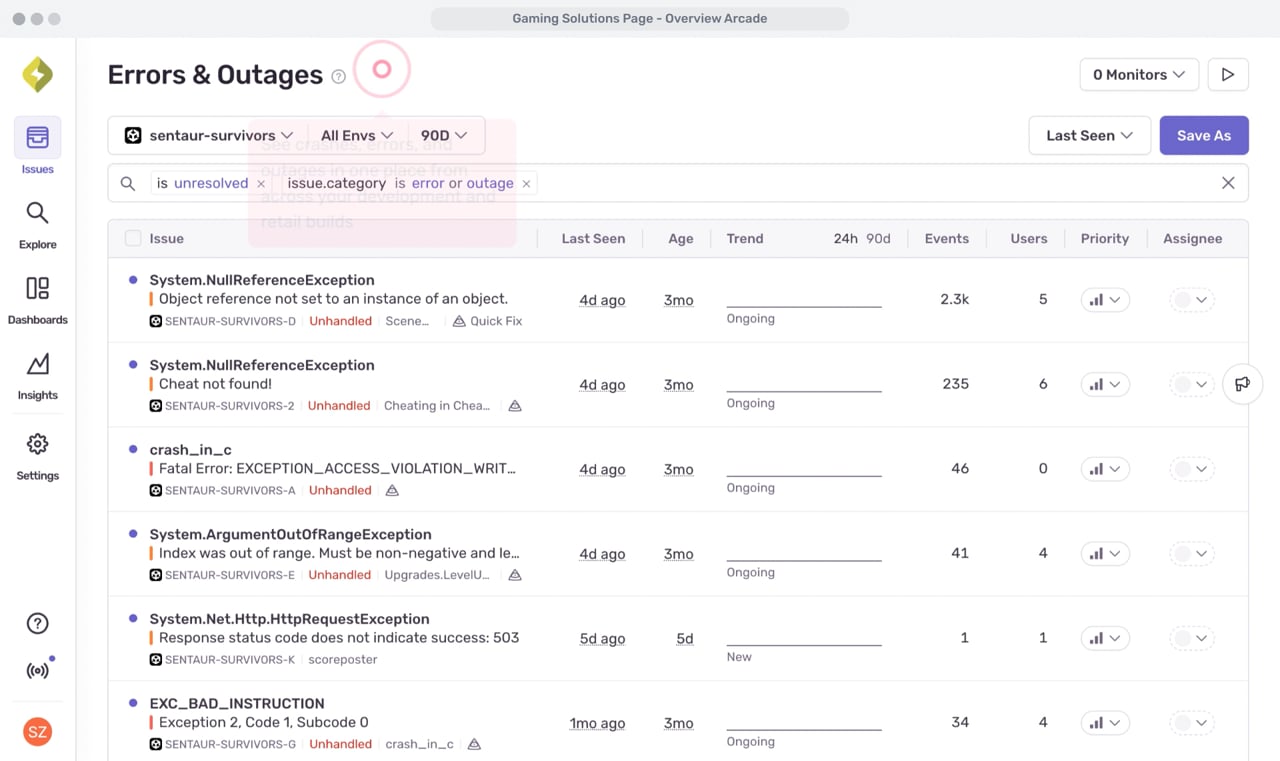
Task: Open the 0 Monitors dropdown
Action: (1138, 75)
